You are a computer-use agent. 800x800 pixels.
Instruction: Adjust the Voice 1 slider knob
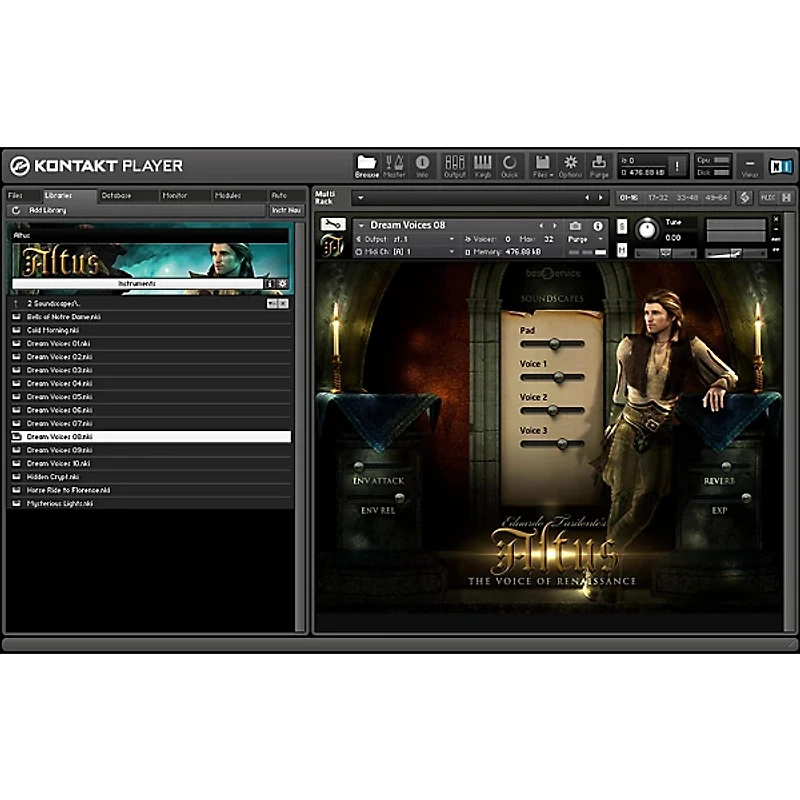(x=559, y=378)
